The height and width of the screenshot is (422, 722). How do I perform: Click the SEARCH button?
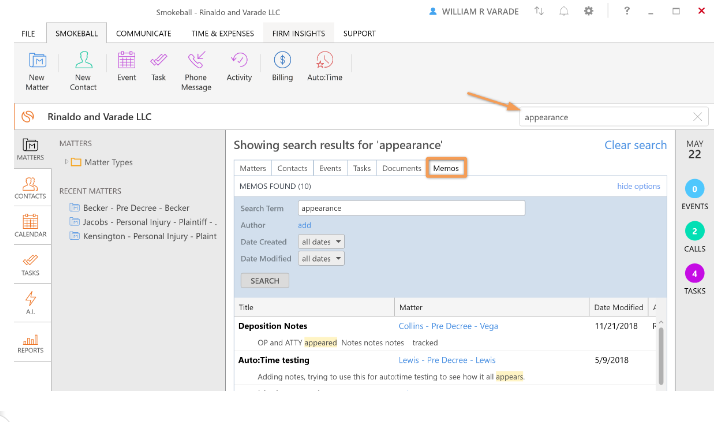coord(265,281)
